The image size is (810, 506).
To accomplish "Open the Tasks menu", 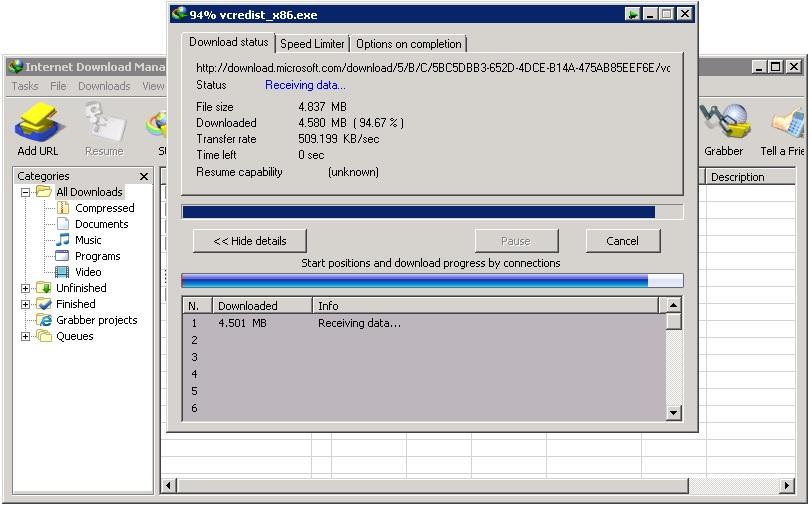I will tap(25, 86).
